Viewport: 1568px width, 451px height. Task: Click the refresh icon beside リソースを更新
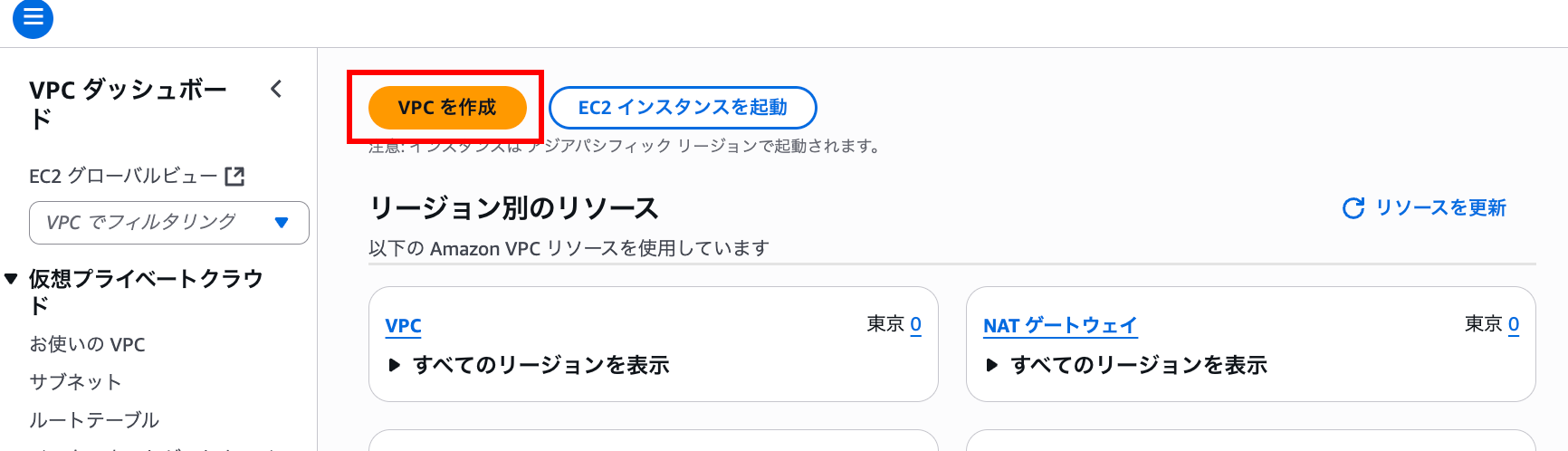1353,208
